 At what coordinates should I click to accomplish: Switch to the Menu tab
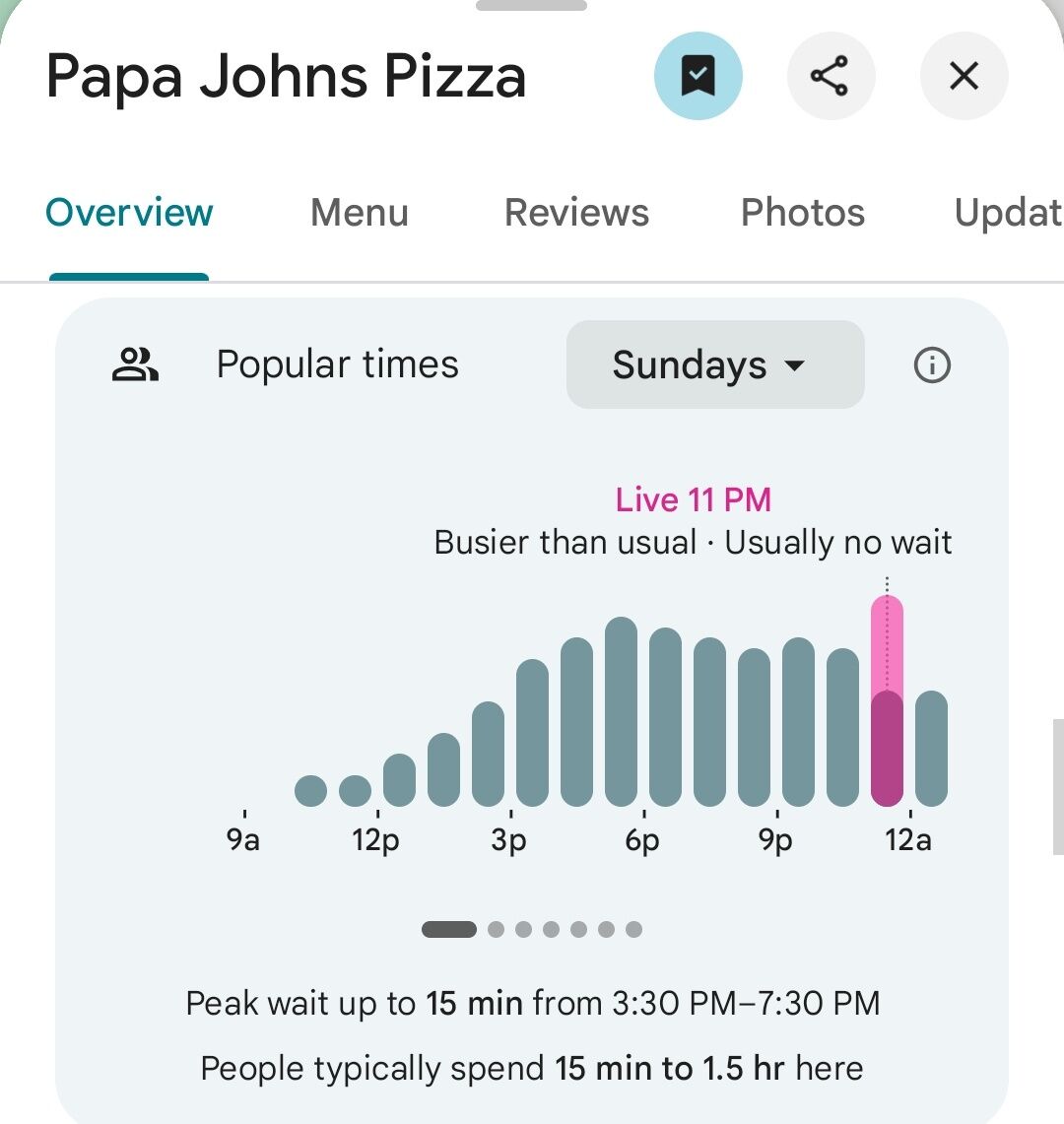click(x=360, y=213)
